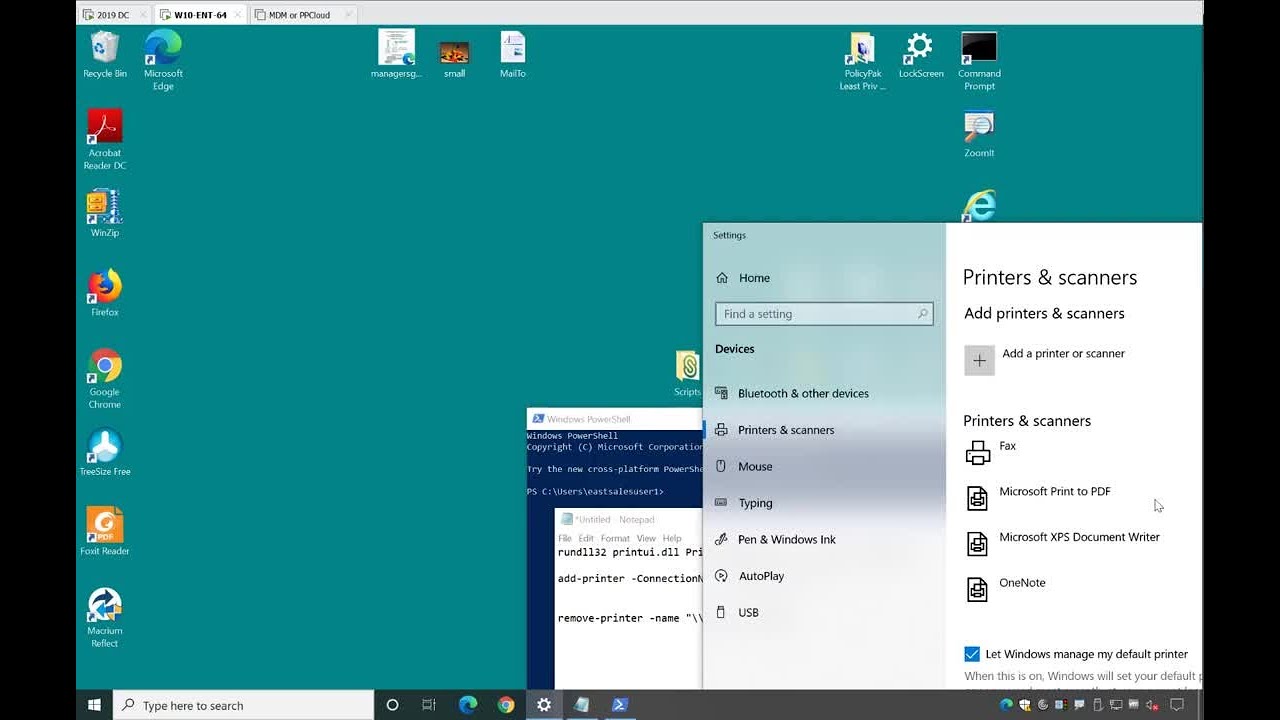The image size is (1280, 720).
Task: Select the Foxit Reader desktop icon
Action: pos(105,531)
